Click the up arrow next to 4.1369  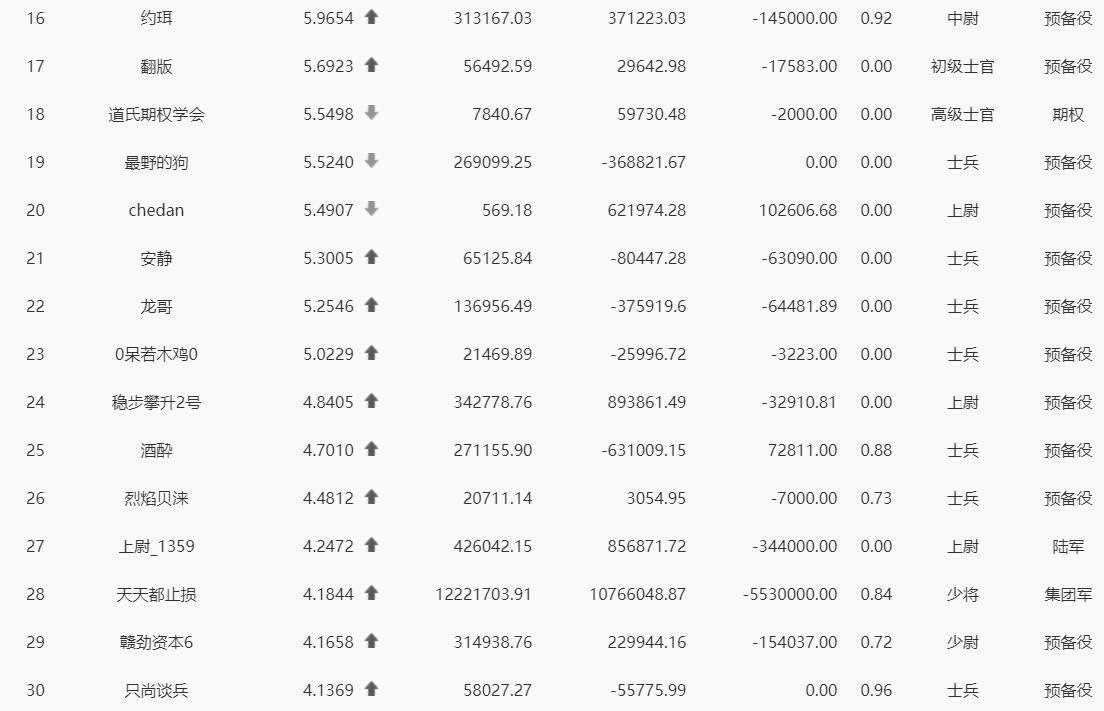click(x=372, y=689)
